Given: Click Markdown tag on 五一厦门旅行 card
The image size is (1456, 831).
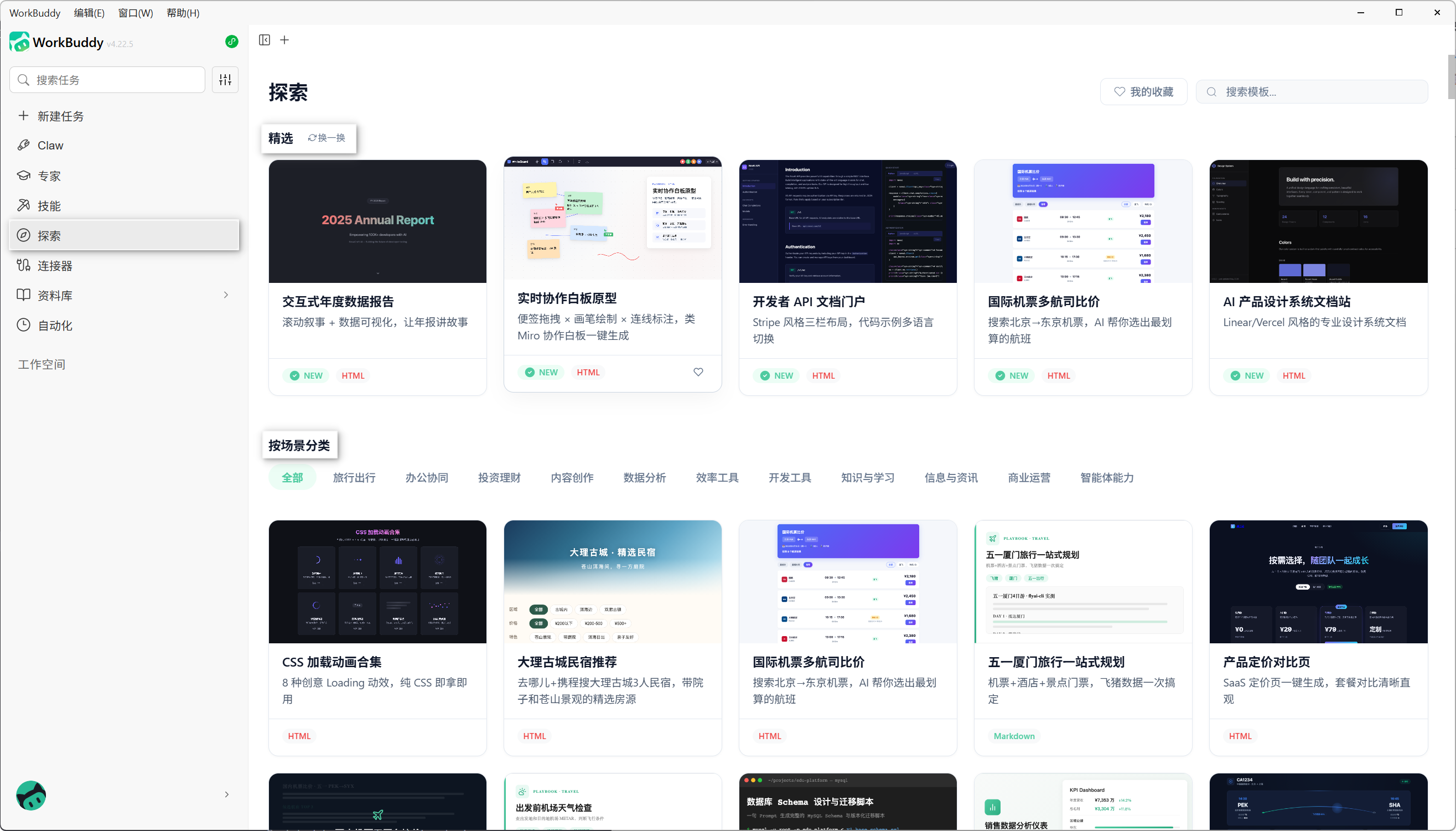Looking at the screenshot, I should 1014,736.
